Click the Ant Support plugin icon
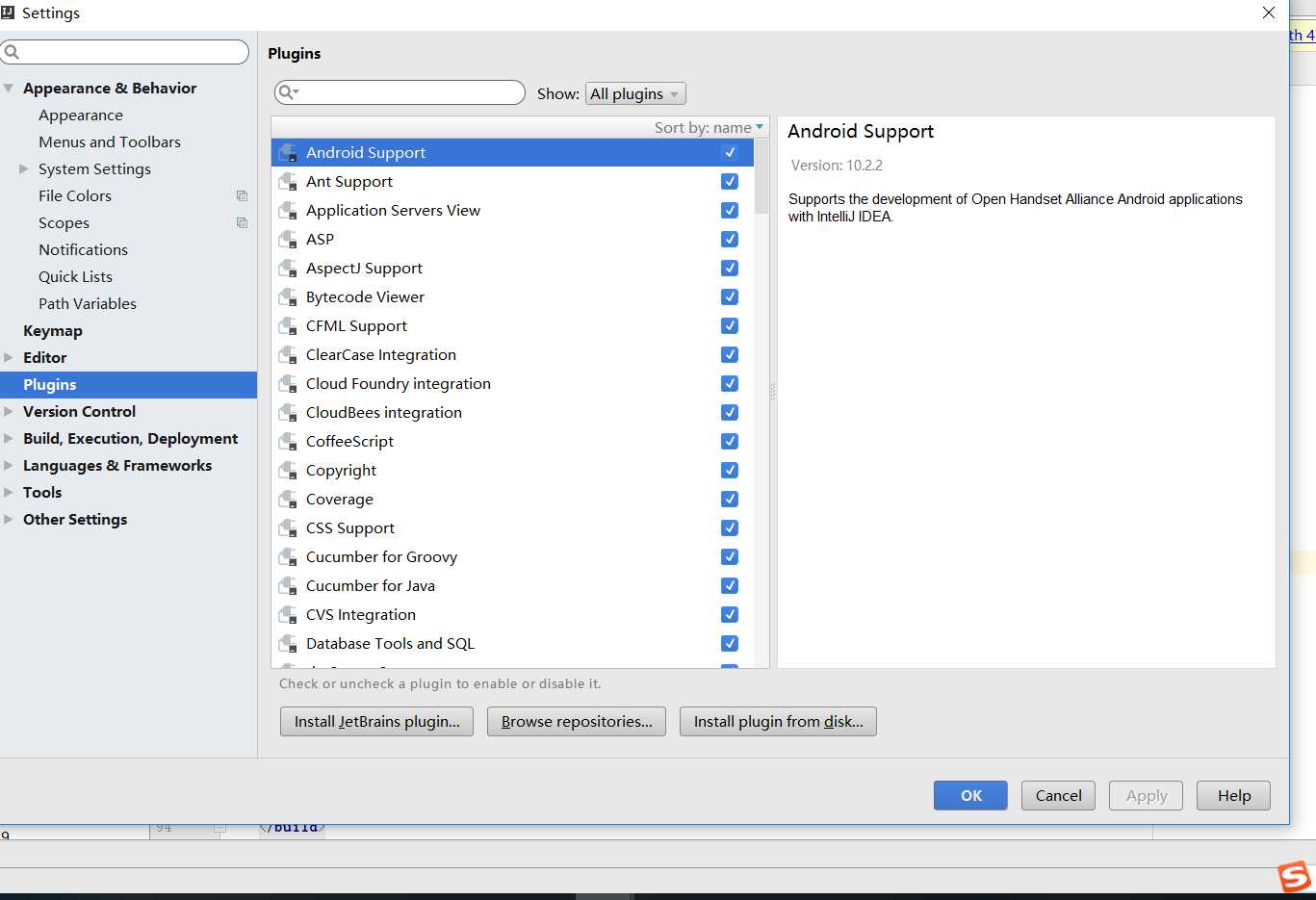 coord(288,181)
